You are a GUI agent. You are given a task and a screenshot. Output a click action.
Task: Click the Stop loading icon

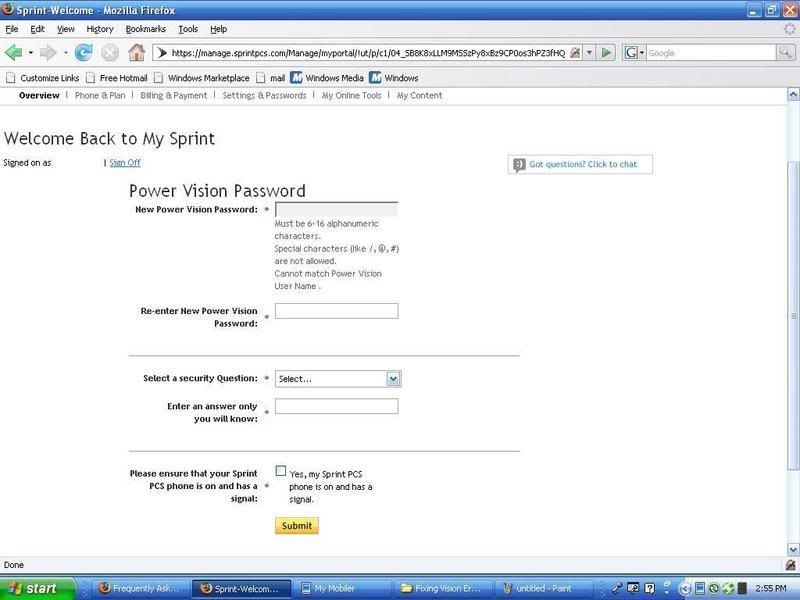(110, 52)
